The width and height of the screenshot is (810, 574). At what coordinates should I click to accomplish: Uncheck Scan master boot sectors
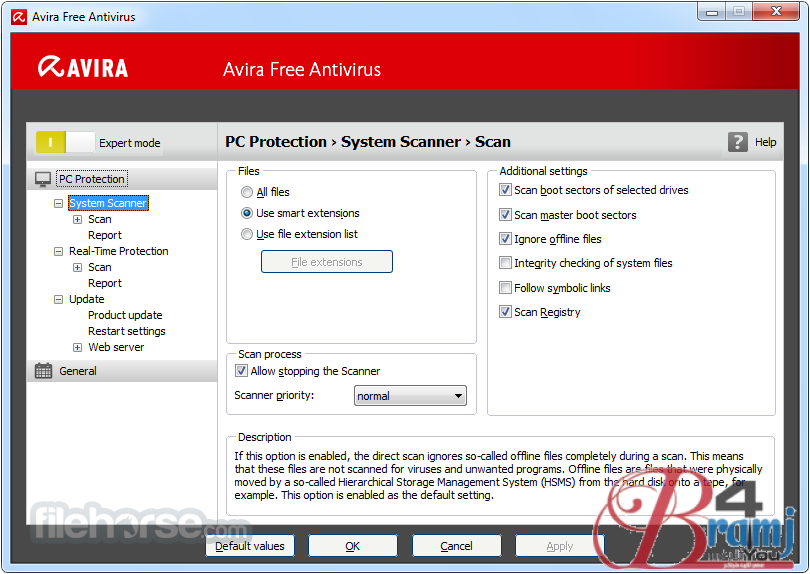[505, 214]
